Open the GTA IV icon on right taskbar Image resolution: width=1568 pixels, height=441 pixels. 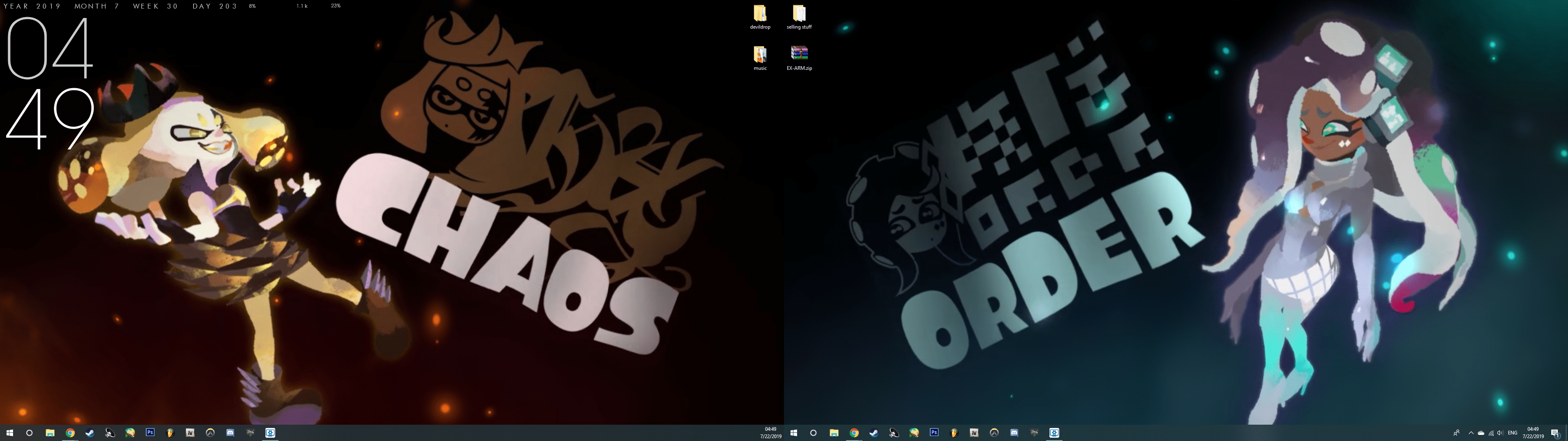[974, 433]
